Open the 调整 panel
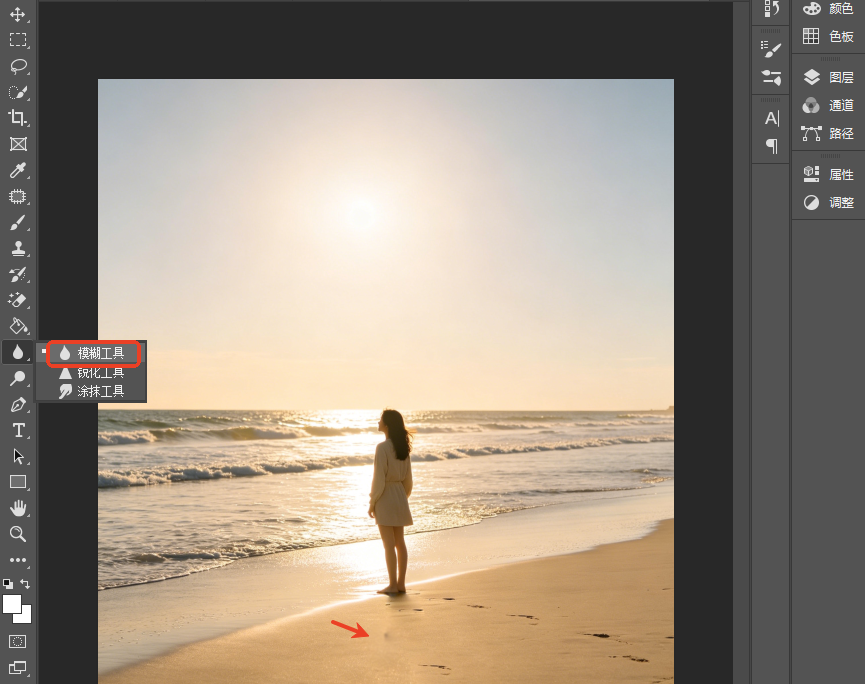The image size is (865, 684). [829, 202]
